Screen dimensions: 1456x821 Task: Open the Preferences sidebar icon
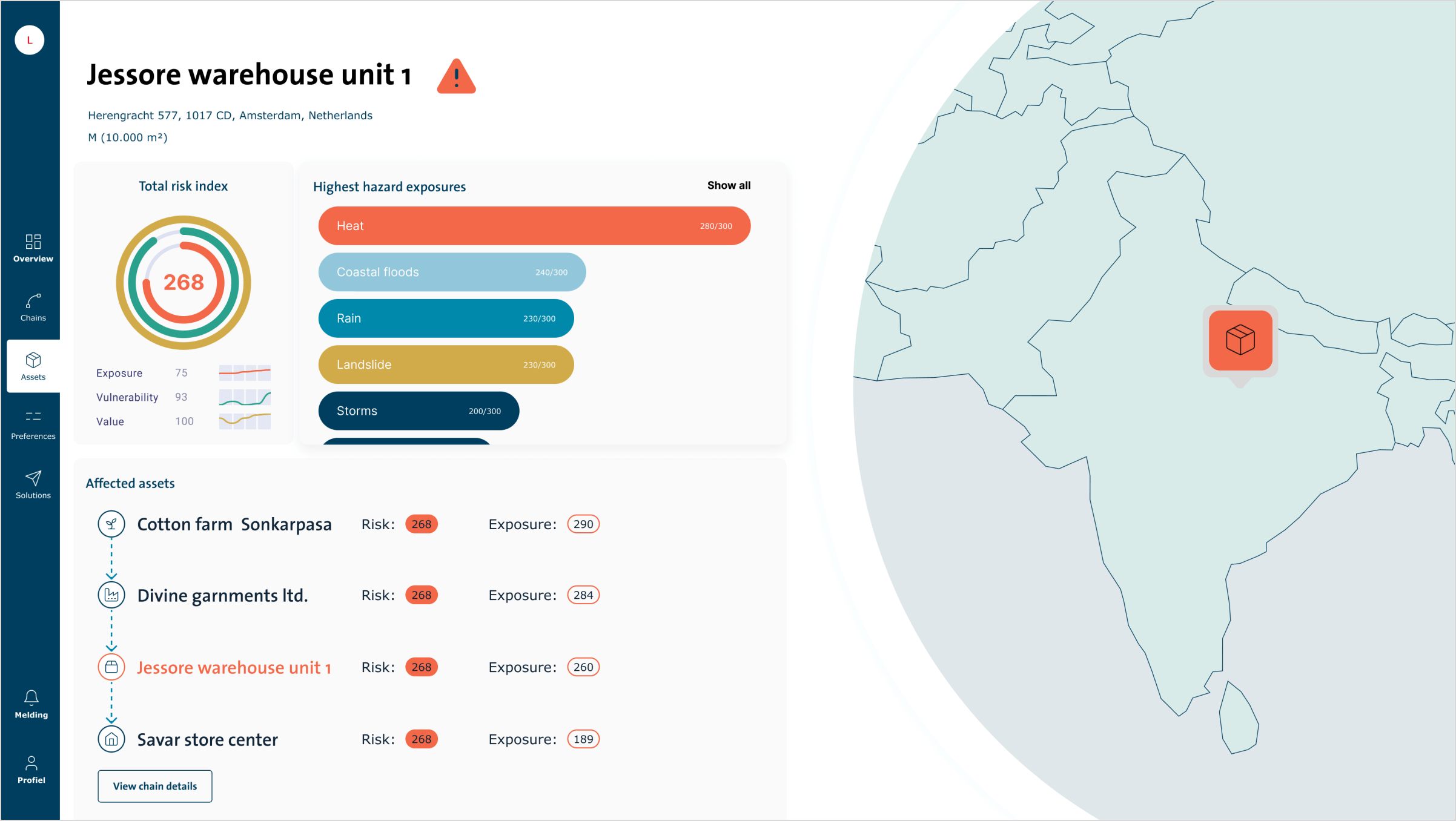[x=33, y=417]
